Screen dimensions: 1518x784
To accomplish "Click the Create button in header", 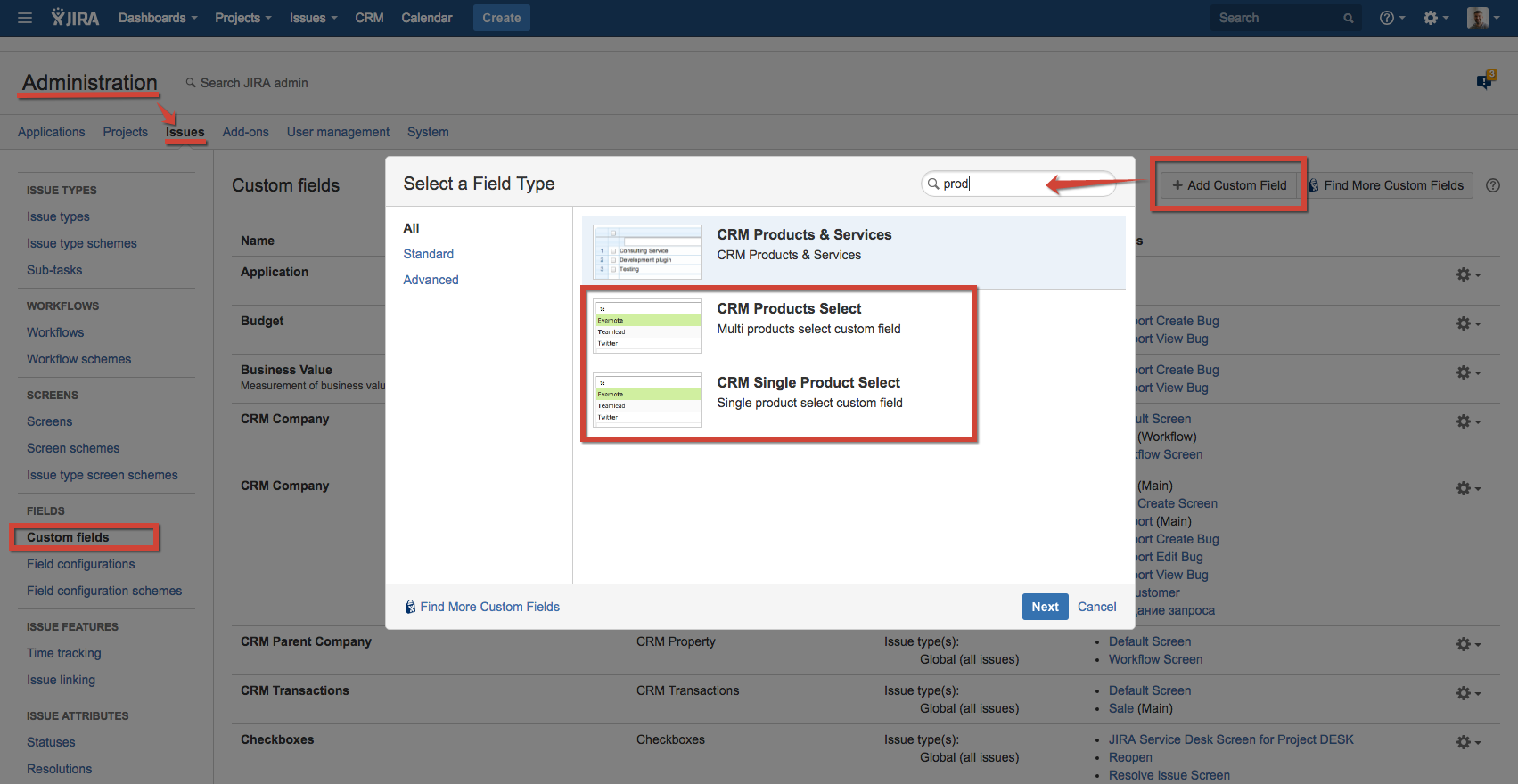I will tap(501, 18).
